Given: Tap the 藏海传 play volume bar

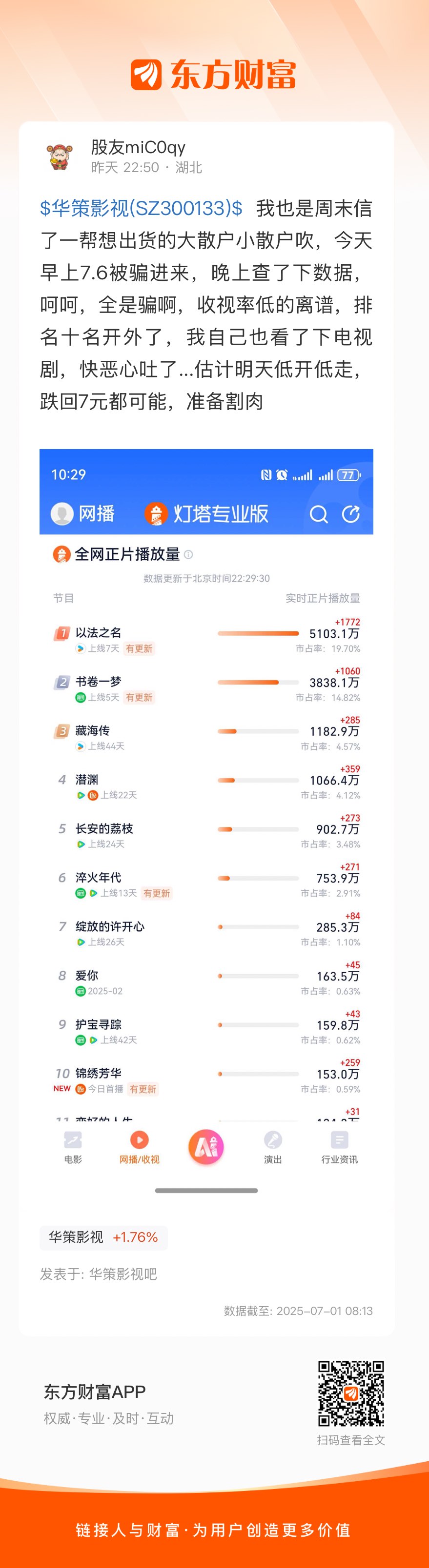Looking at the screenshot, I should [258, 731].
